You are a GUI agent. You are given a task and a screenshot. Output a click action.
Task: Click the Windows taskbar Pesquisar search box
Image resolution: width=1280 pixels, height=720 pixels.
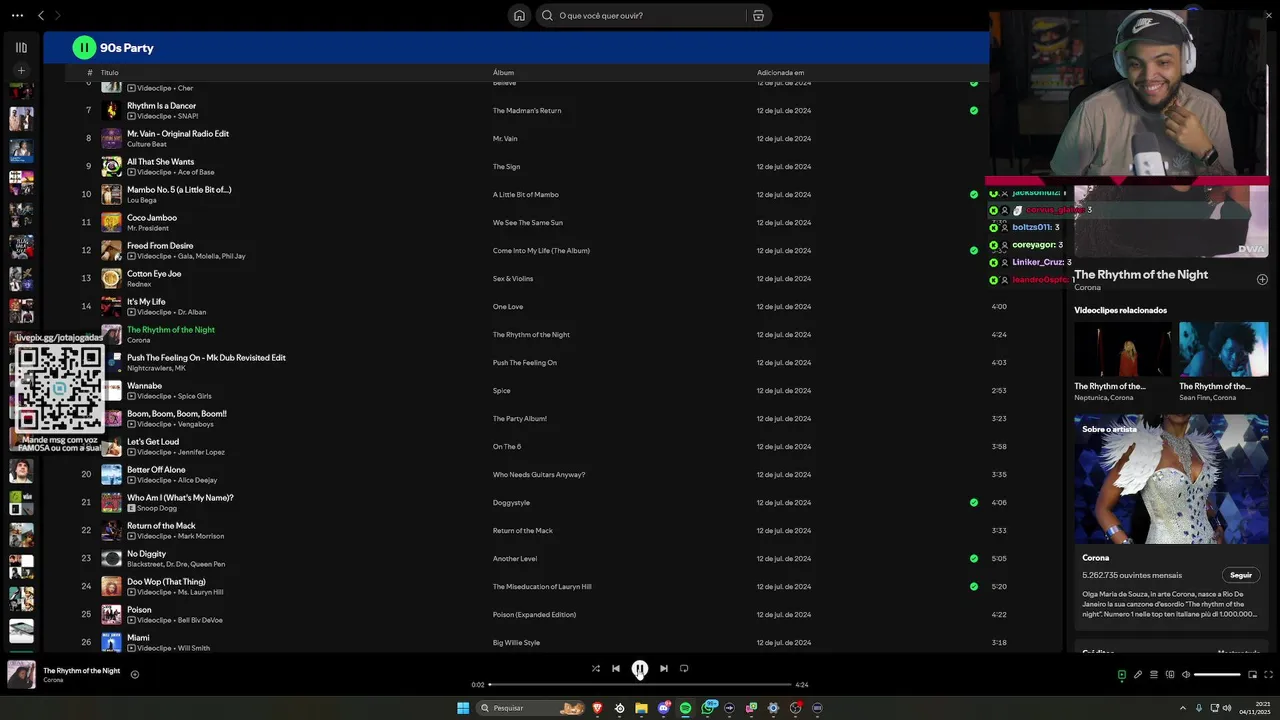tap(532, 708)
